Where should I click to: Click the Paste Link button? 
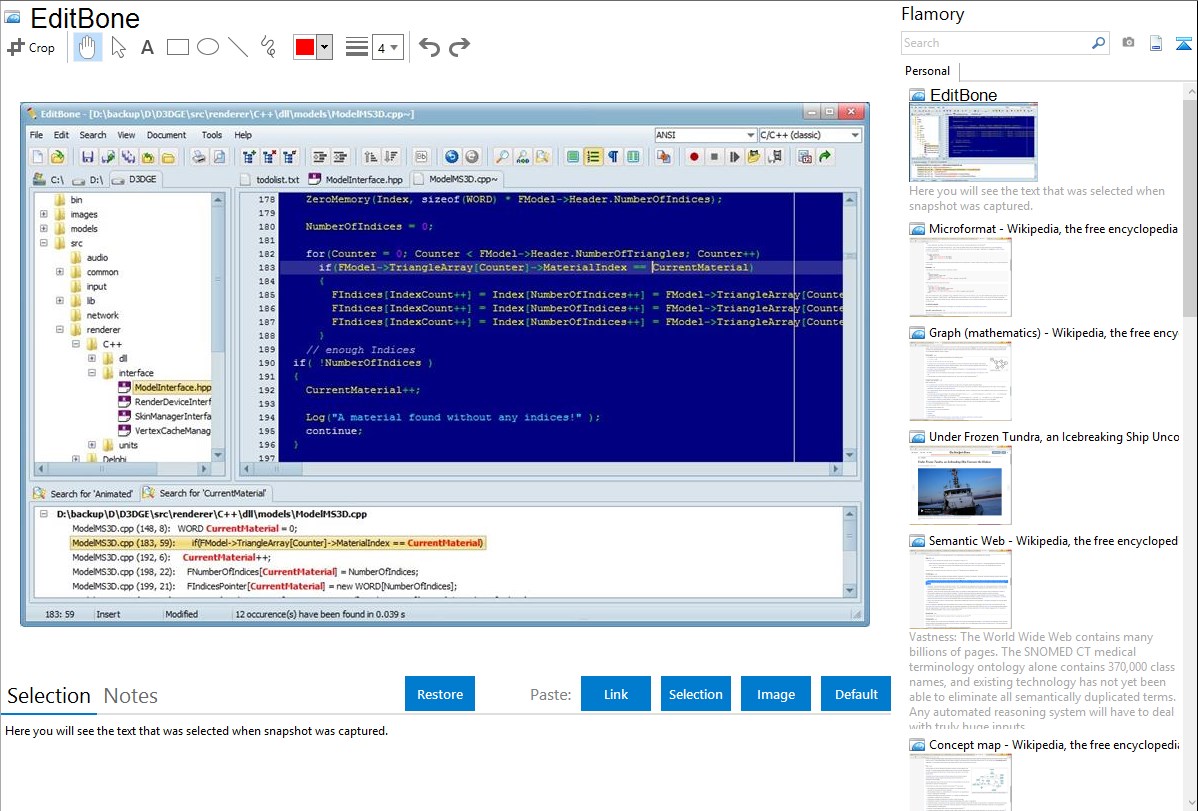616,694
